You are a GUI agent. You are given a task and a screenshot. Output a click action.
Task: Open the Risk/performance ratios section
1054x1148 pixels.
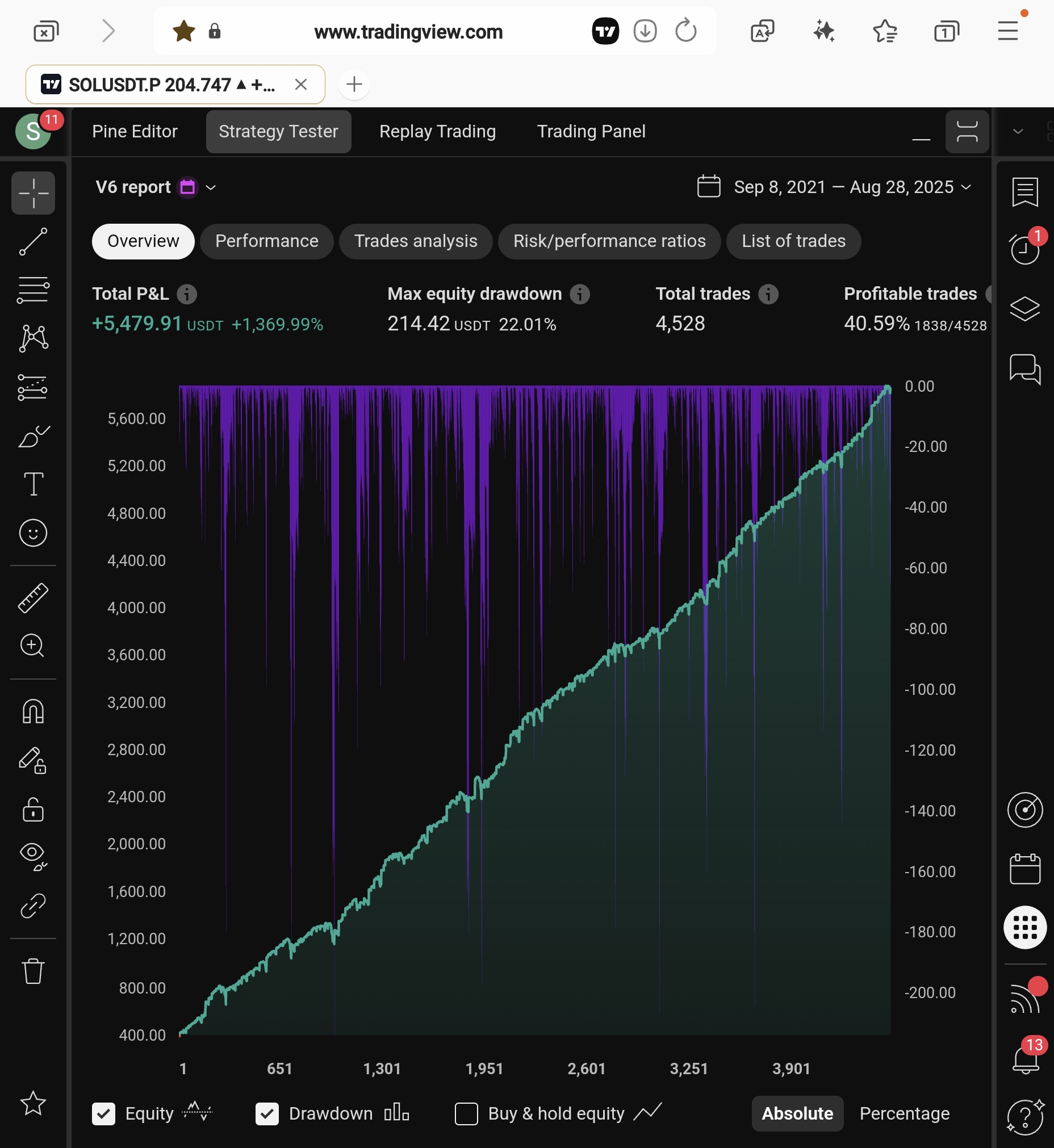click(x=609, y=241)
